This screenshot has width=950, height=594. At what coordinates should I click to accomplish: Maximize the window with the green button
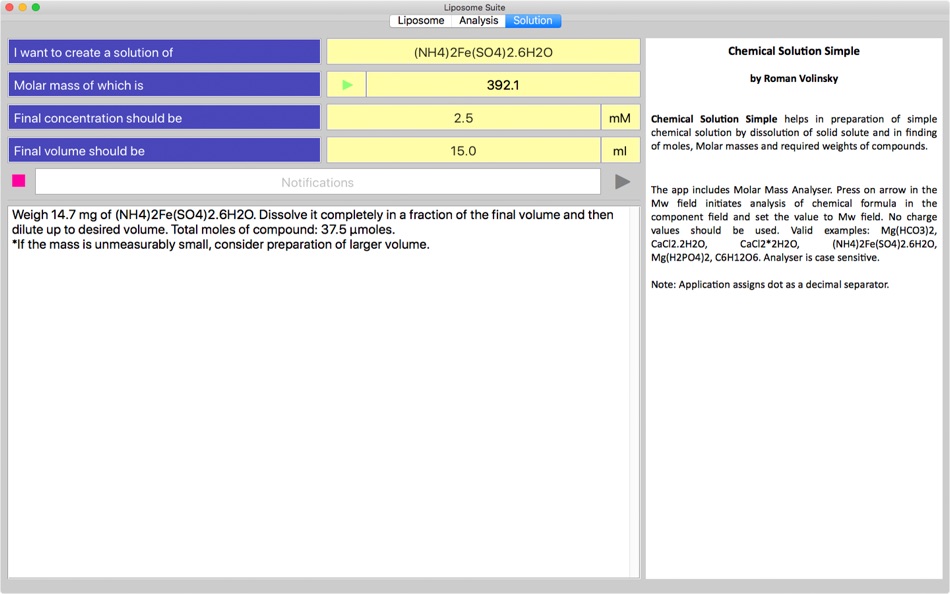(36, 7)
